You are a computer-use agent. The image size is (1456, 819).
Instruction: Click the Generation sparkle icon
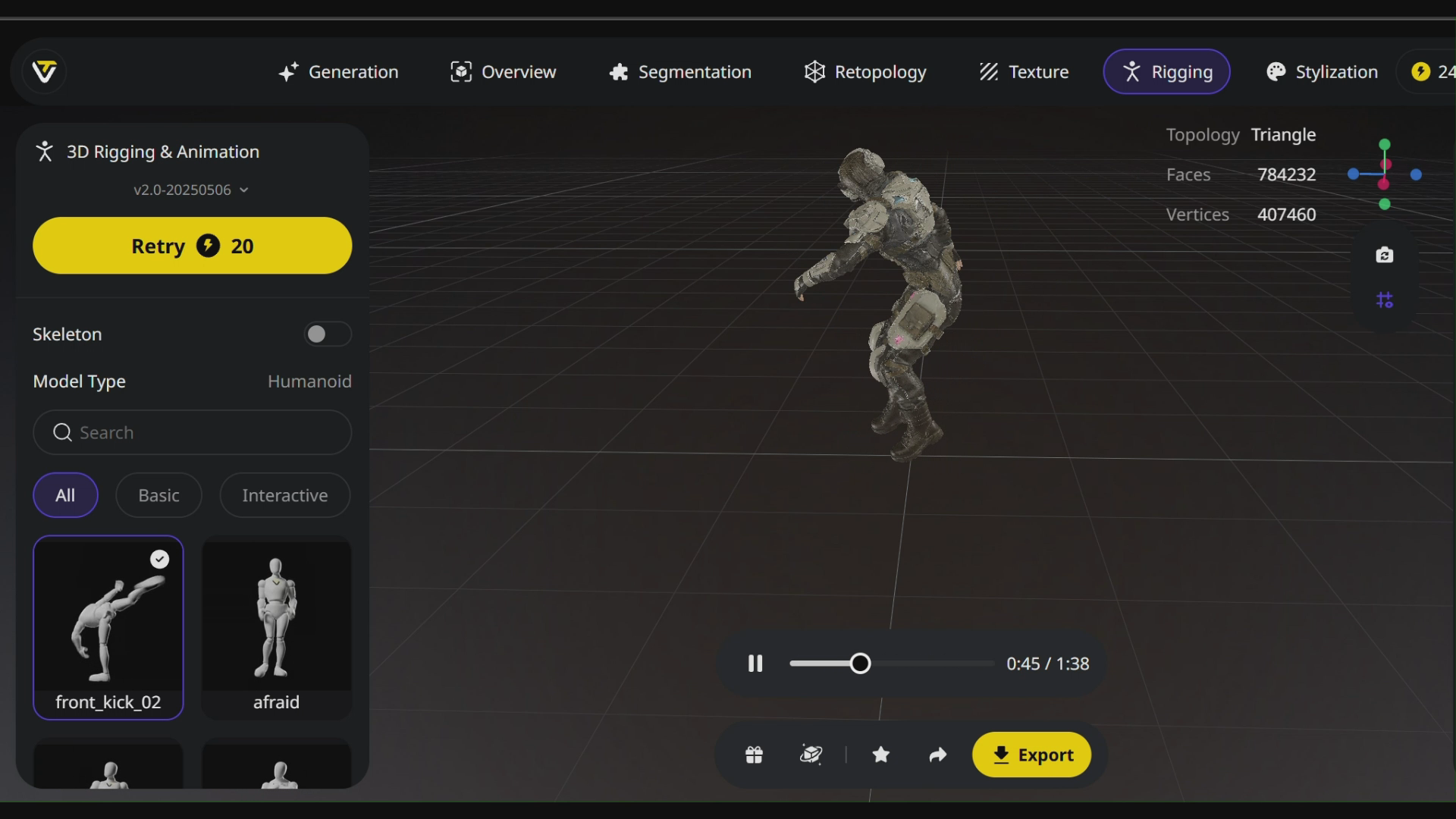(288, 72)
